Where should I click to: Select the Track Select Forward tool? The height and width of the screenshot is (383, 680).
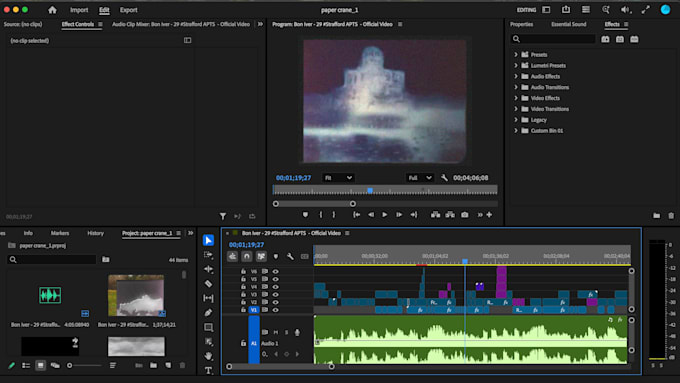coord(209,255)
